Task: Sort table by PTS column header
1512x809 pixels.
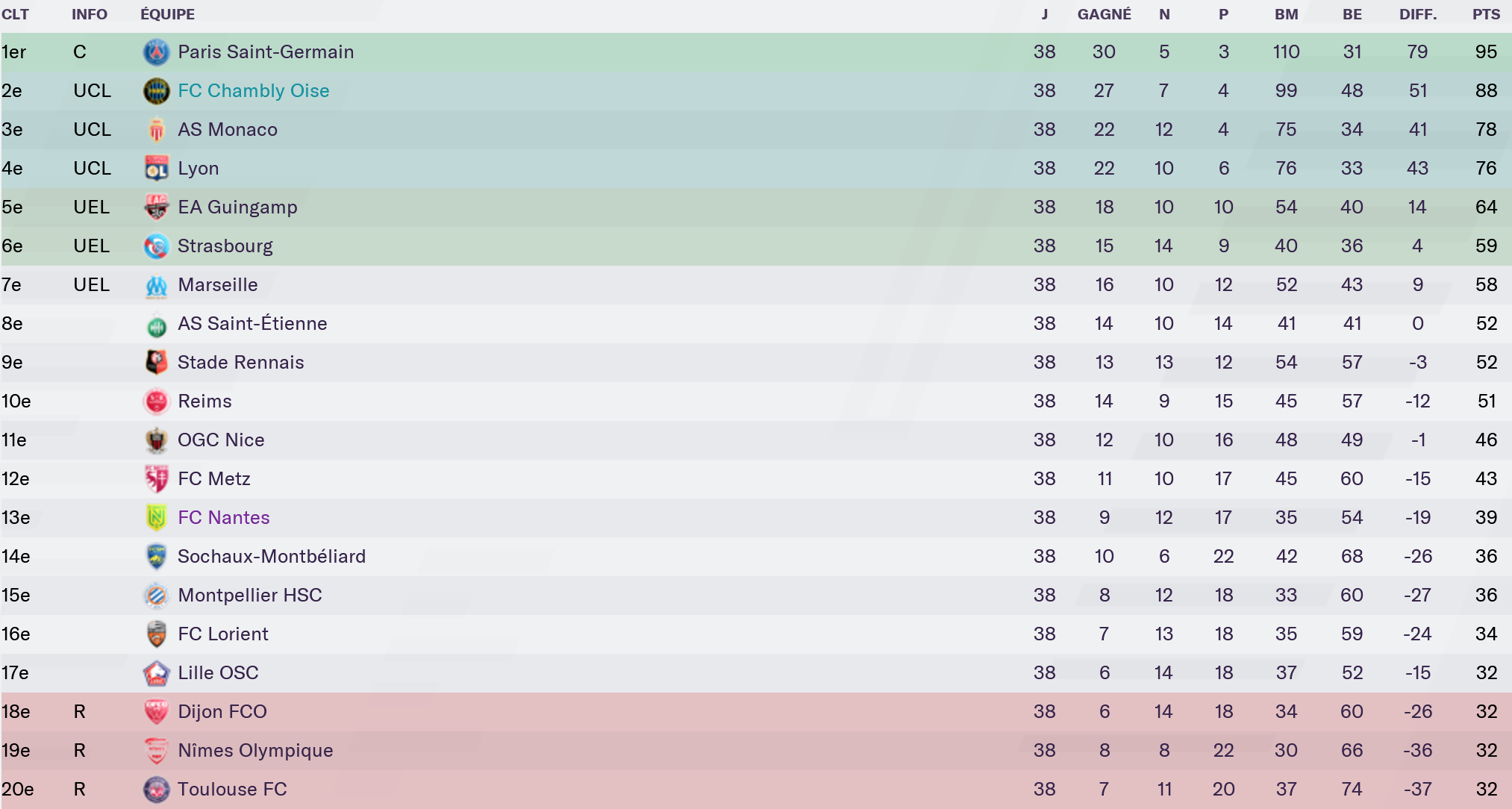Action: click(x=1486, y=14)
